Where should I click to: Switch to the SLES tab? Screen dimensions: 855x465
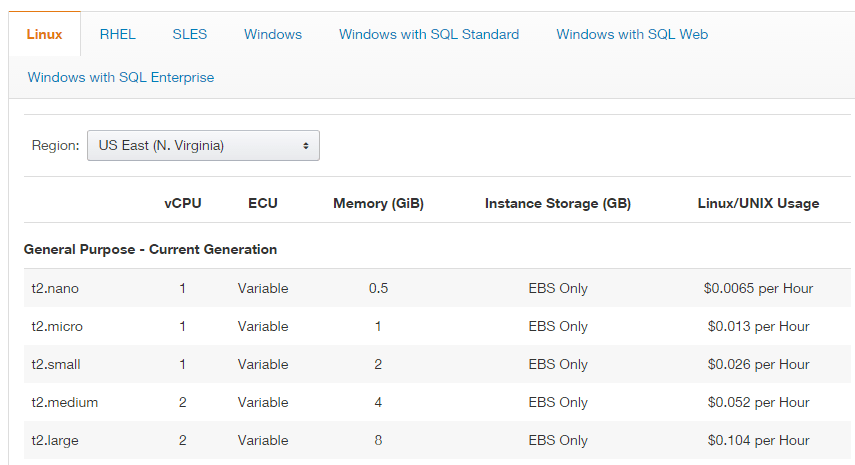point(190,34)
